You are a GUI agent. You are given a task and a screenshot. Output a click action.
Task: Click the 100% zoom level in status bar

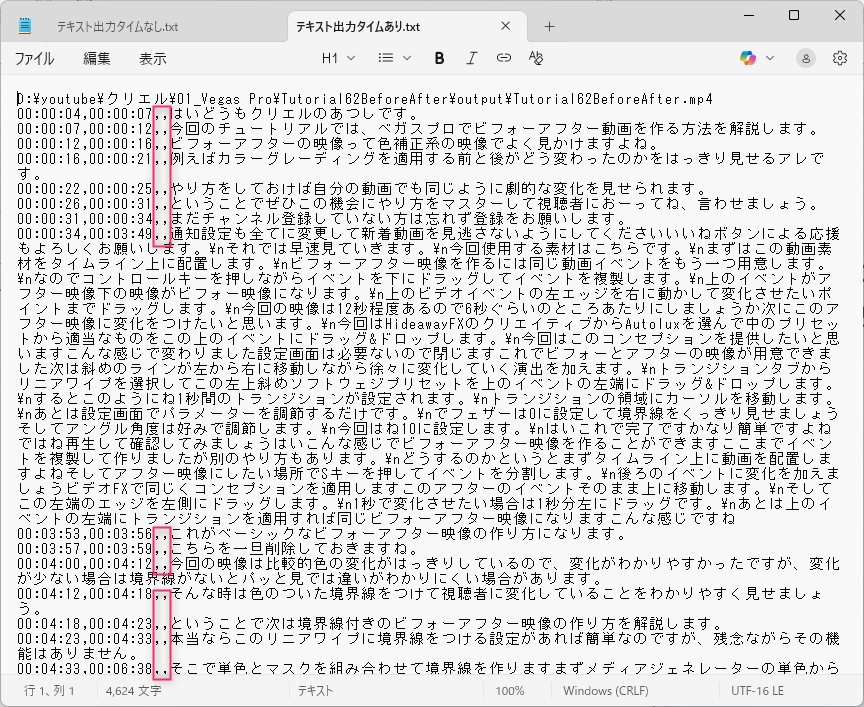pos(509,691)
